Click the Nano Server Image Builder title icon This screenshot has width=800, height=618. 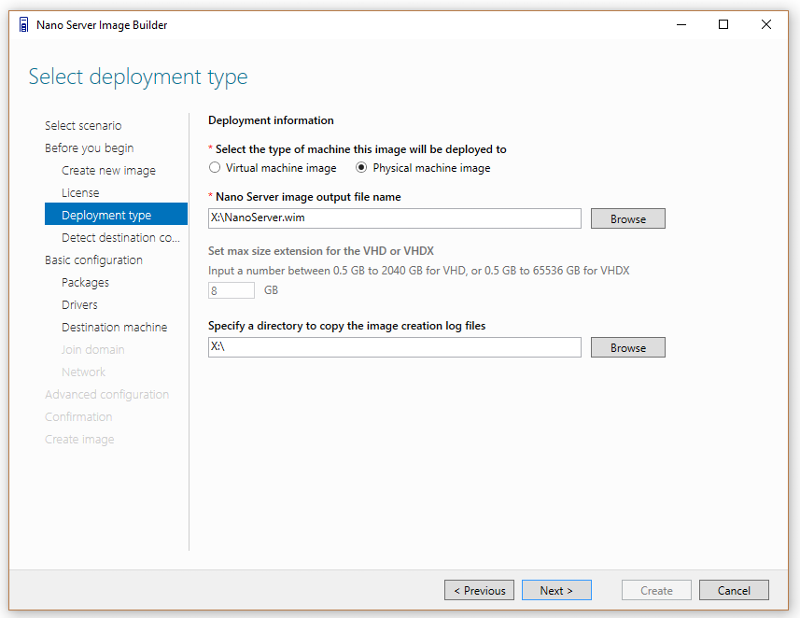[x=23, y=24]
